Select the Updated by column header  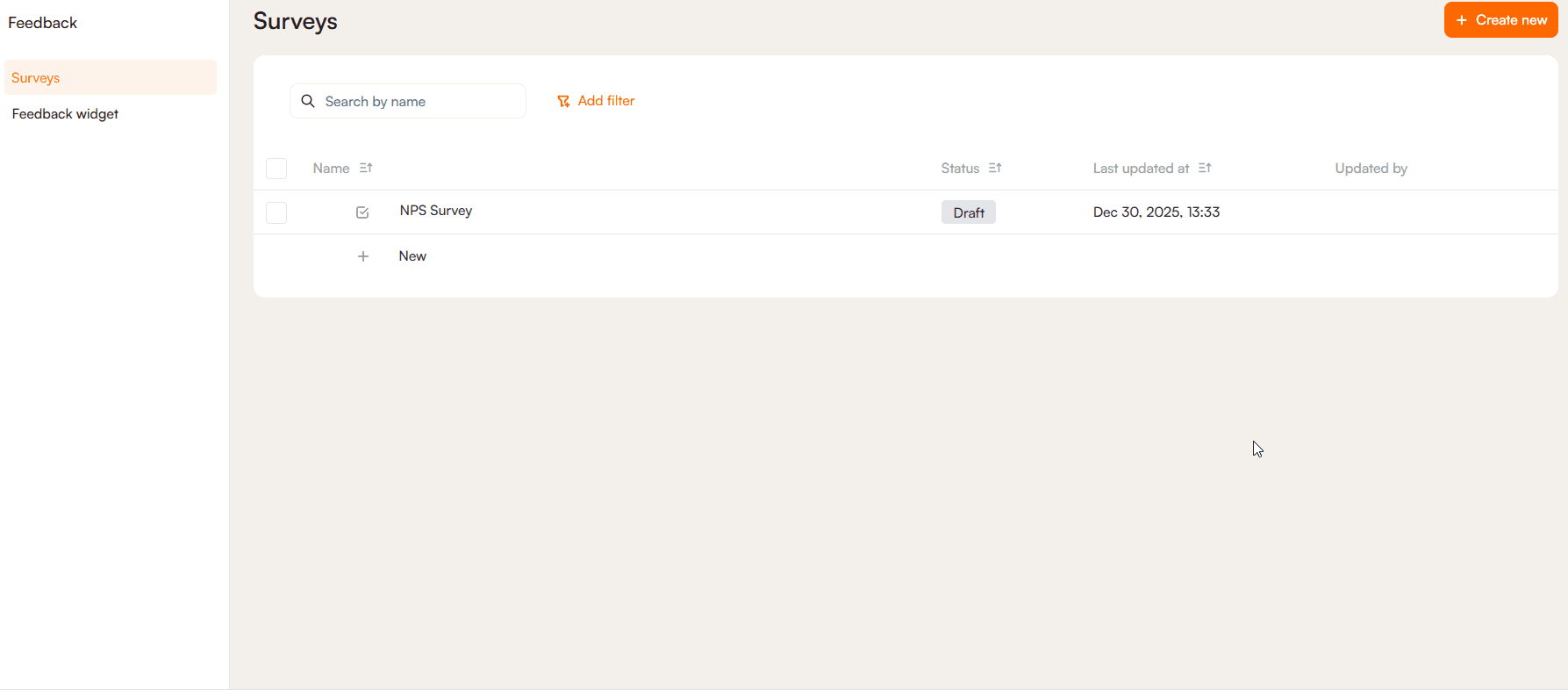pos(1371,169)
